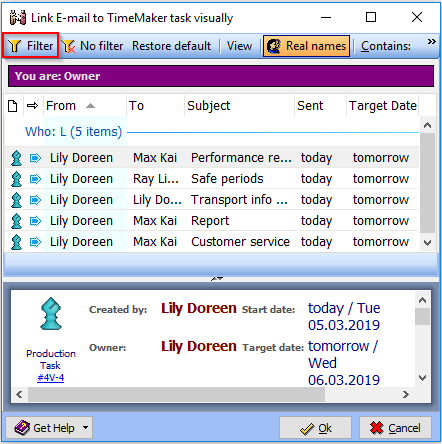Screen dimensions: 442x444
Task: Open the Filter tool in toolbar
Action: point(31,46)
